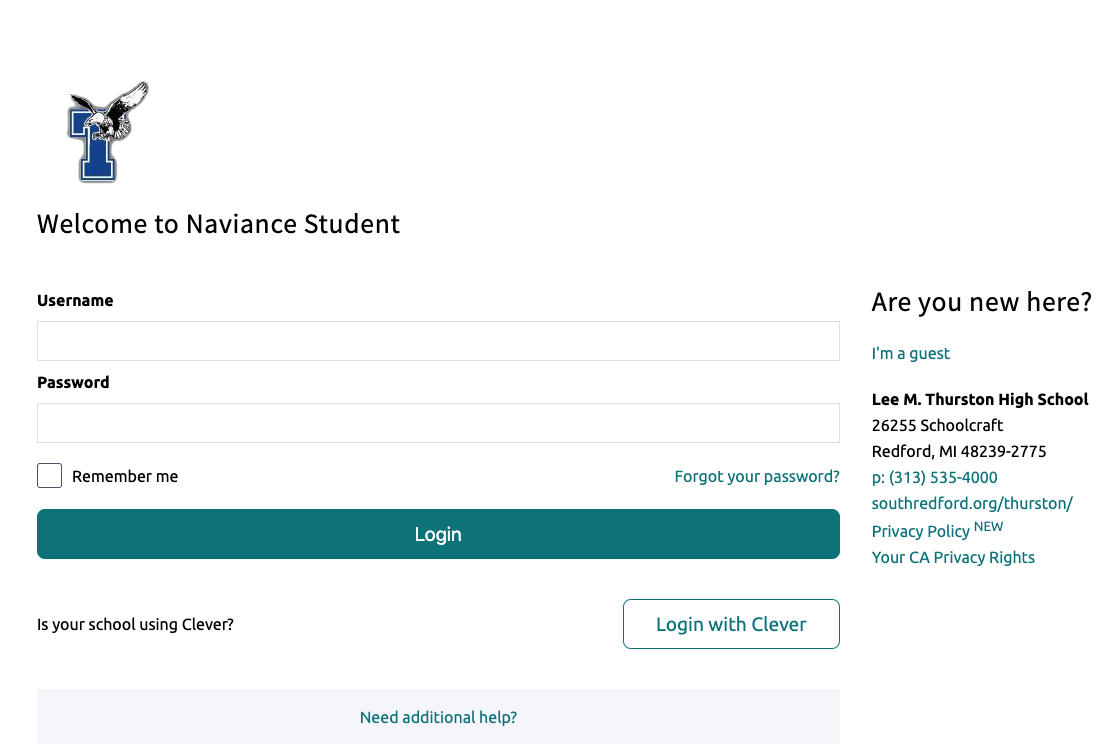Enable the Remember me checkbox
The height and width of the screenshot is (749, 1110).
coord(49,475)
